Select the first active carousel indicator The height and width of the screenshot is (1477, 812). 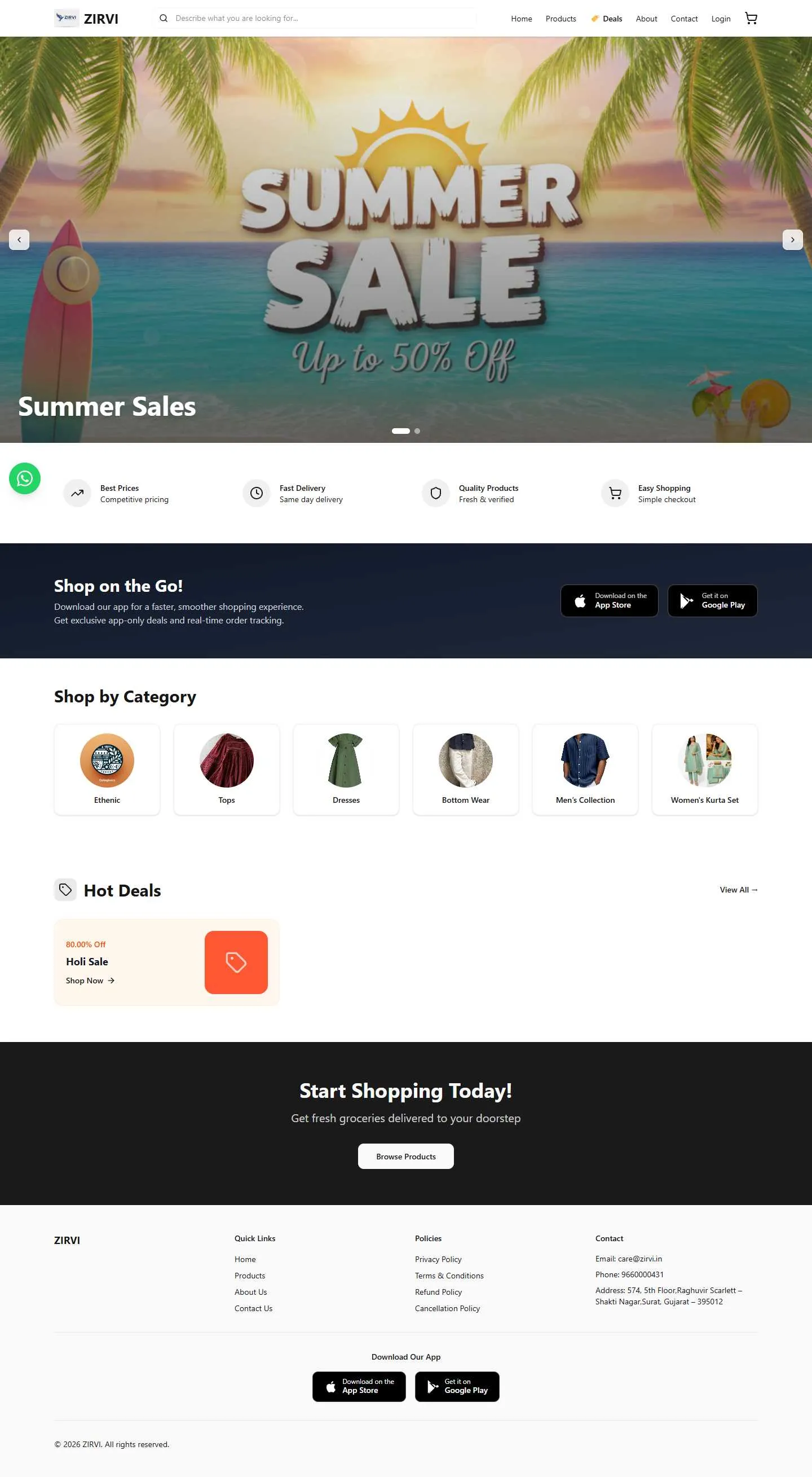(x=400, y=431)
